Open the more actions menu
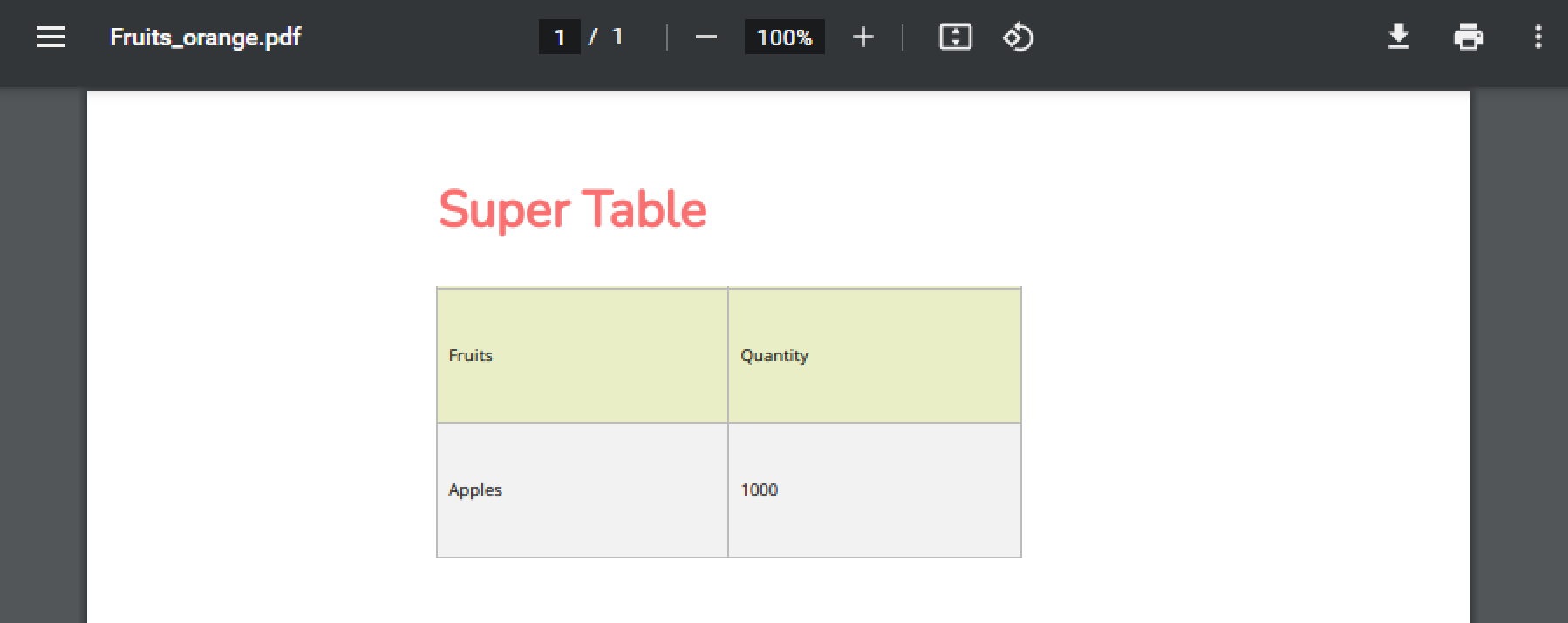 (x=1537, y=38)
